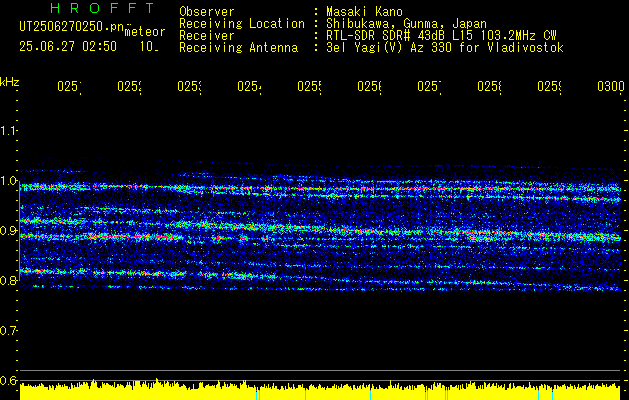629x400 pixels.
Task: Click the 0300 time axis label
Action: coord(611,86)
